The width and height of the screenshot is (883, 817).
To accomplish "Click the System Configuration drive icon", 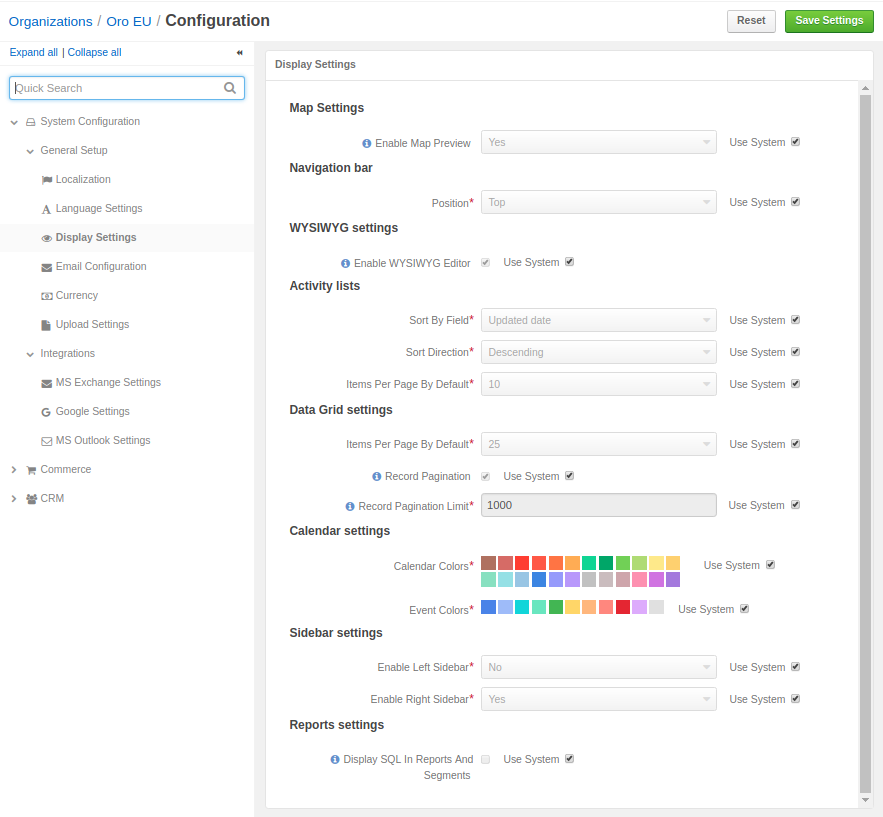I will point(31,122).
